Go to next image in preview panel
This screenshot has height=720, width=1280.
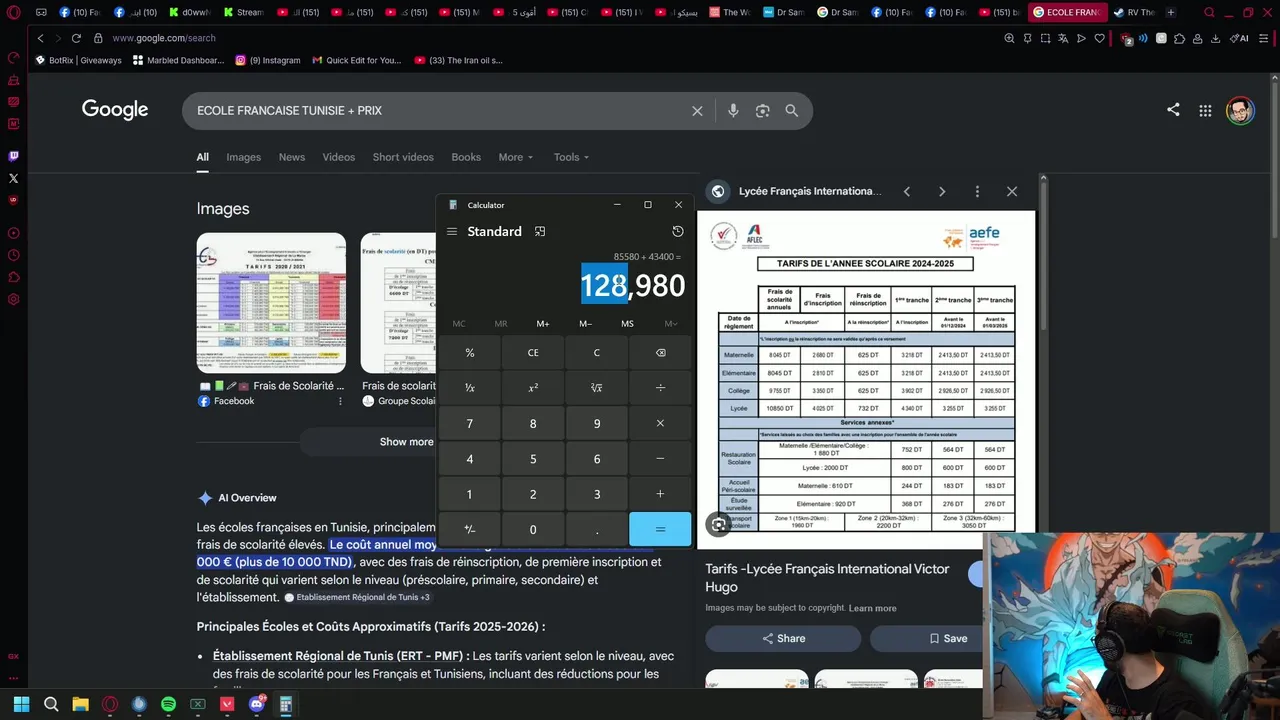coord(942,191)
